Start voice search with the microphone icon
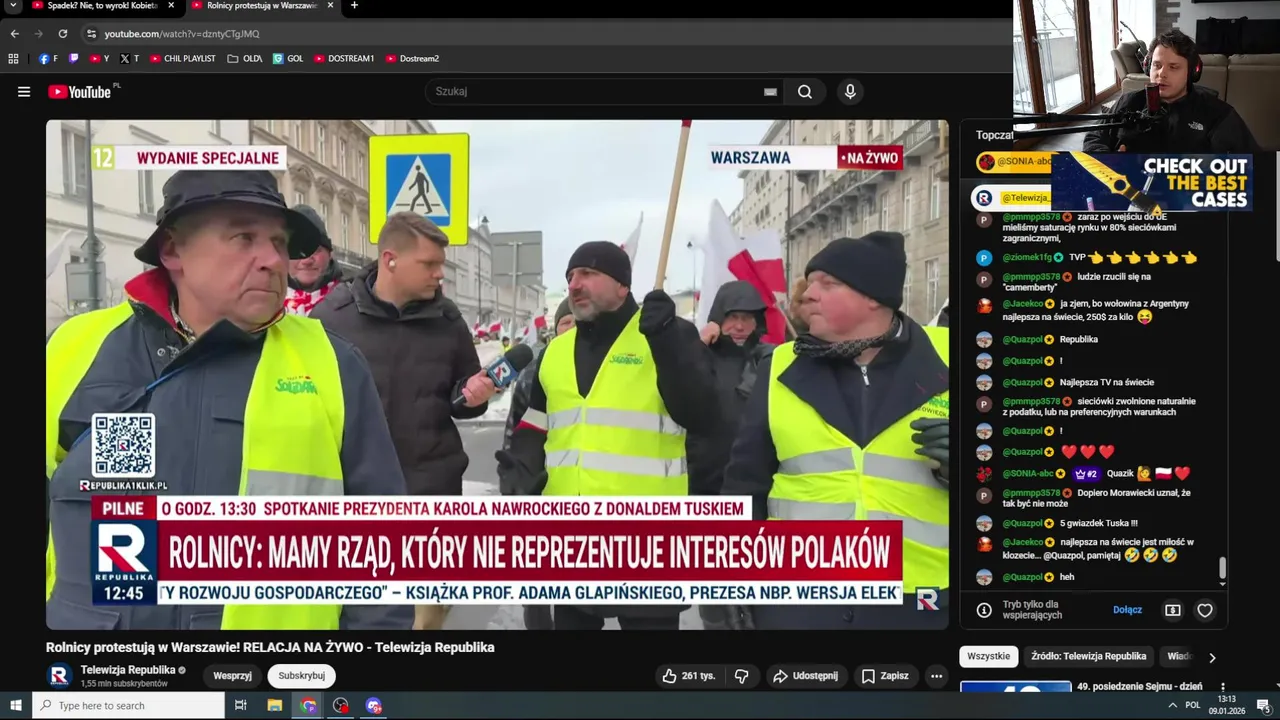The image size is (1280, 720). click(850, 92)
